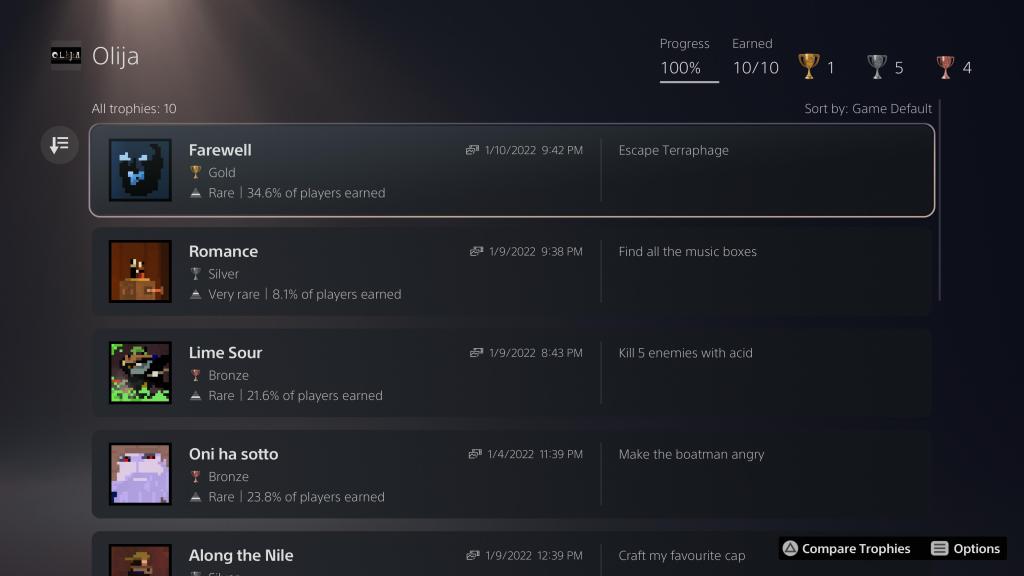Click the 100% progress bar
This screenshot has width=1024, height=576.
[689, 81]
